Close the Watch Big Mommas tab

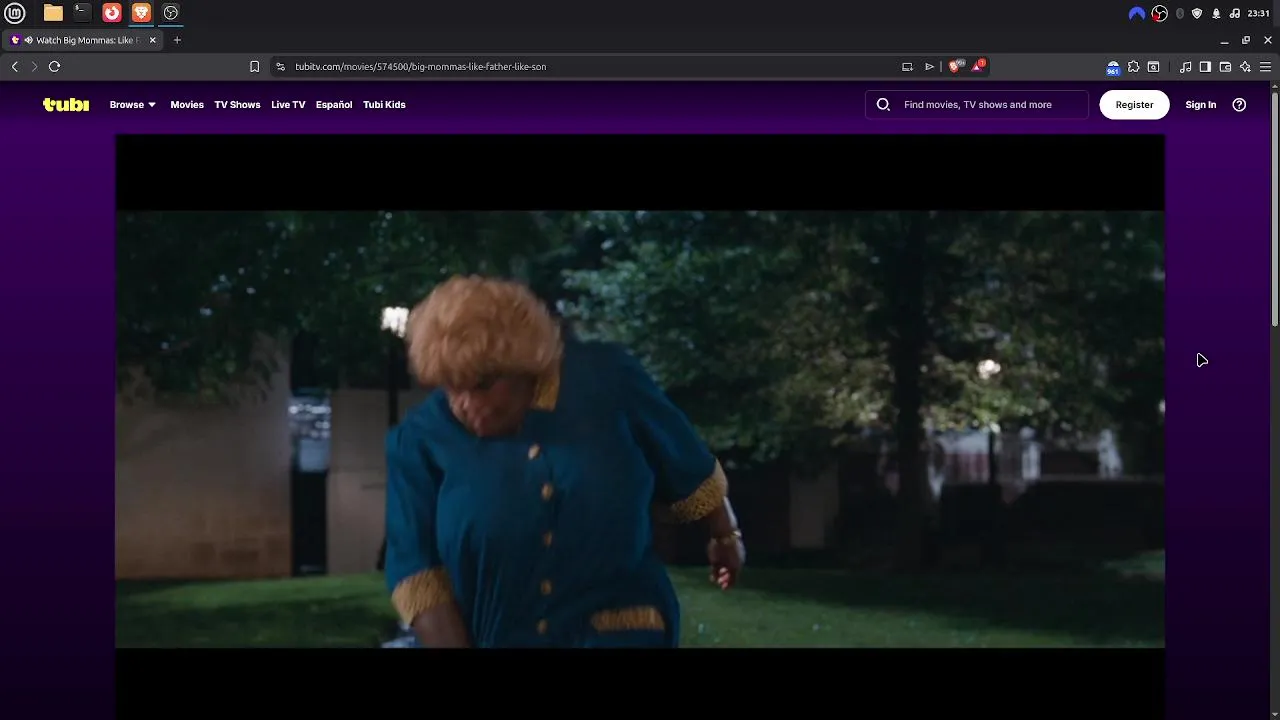point(152,40)
